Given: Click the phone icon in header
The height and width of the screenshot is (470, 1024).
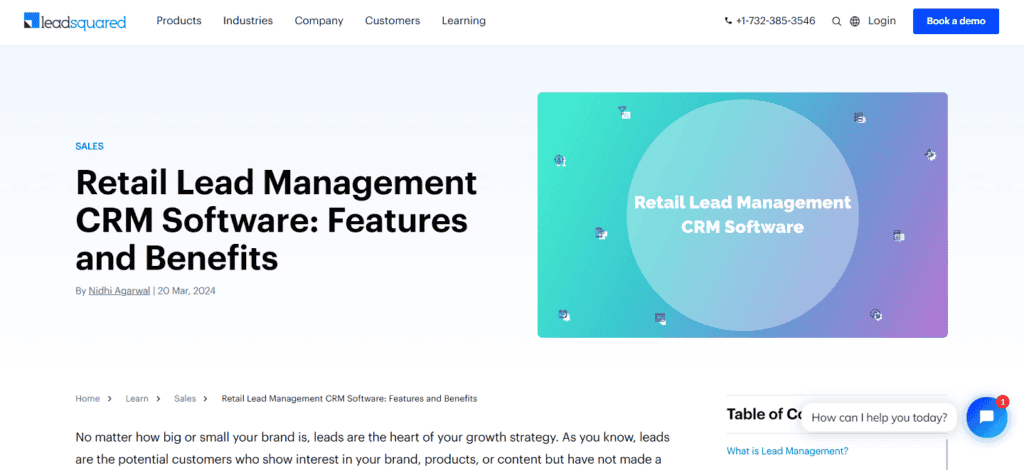Looking at the screenshot, I should click(728, 21).
